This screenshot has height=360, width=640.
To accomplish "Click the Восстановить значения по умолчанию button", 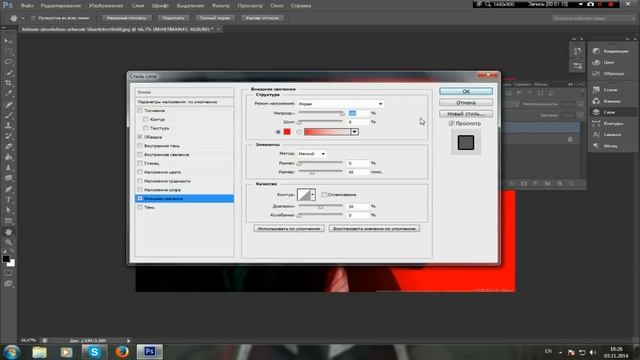I will click(374, 229).
